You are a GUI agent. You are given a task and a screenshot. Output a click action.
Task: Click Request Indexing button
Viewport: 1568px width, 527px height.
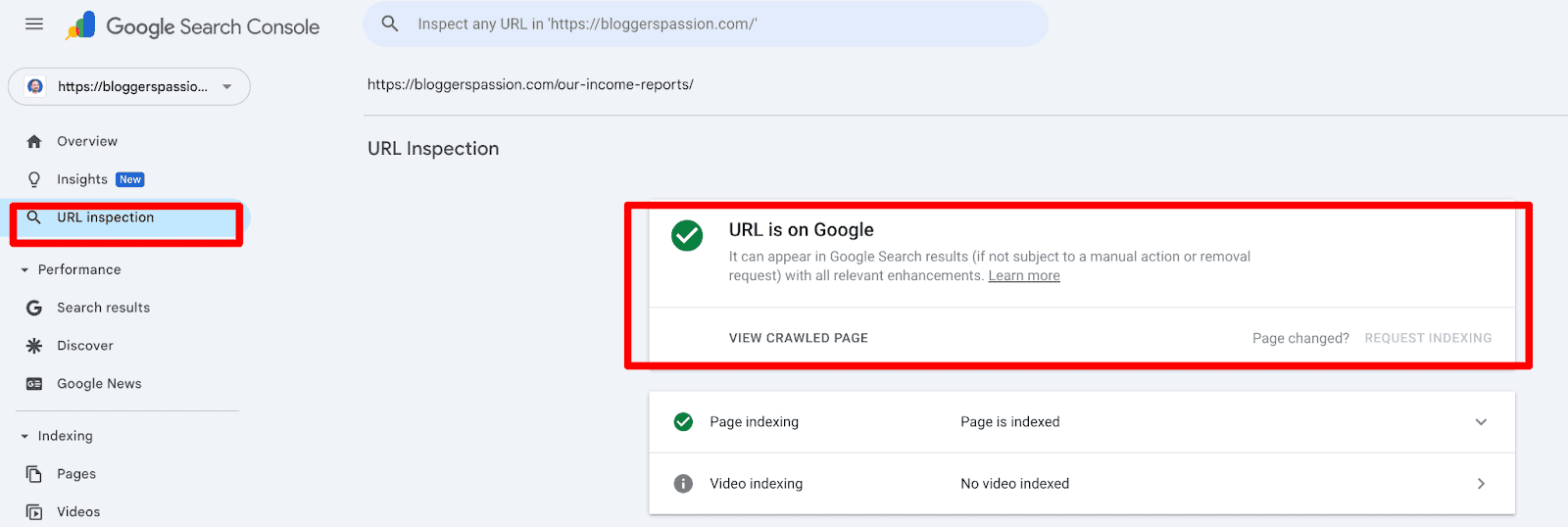tap(1428, 338)
